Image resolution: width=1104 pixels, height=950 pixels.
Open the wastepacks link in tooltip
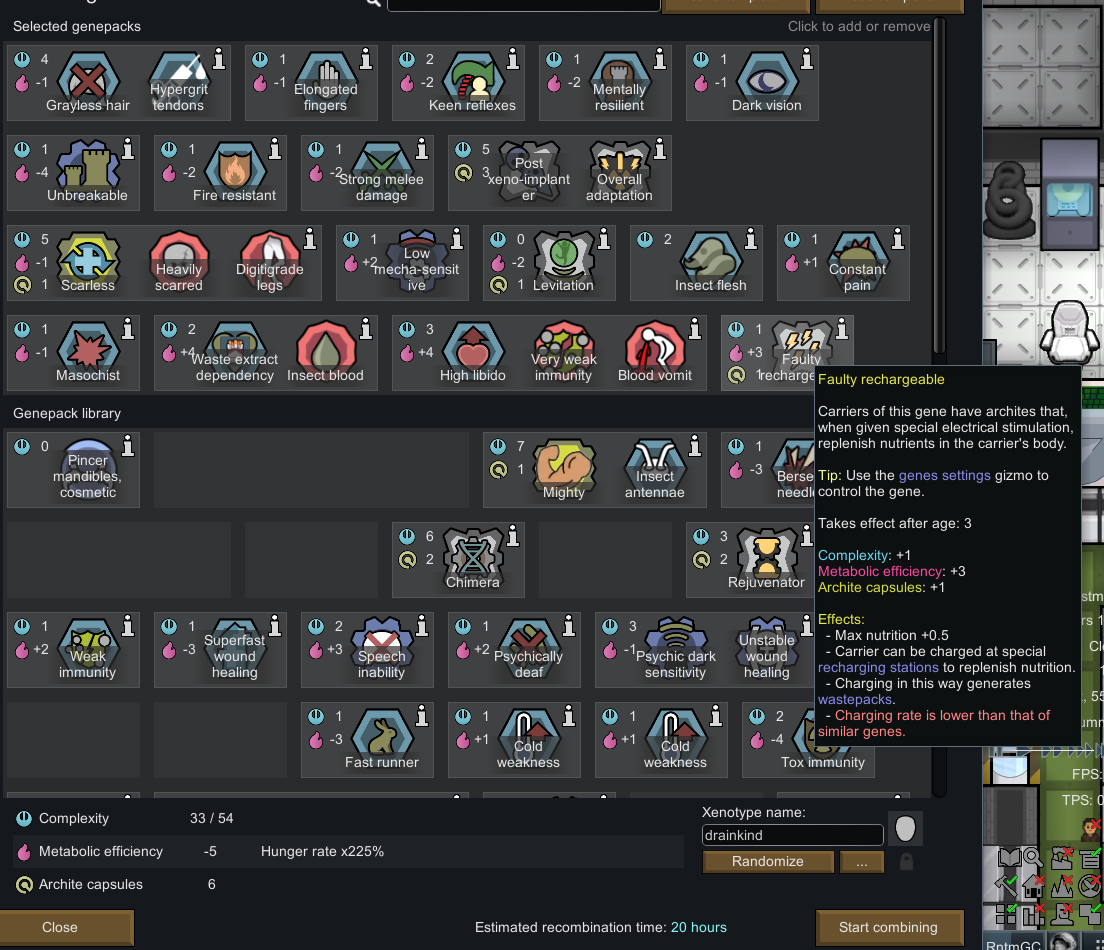click(x=855, y=700)
